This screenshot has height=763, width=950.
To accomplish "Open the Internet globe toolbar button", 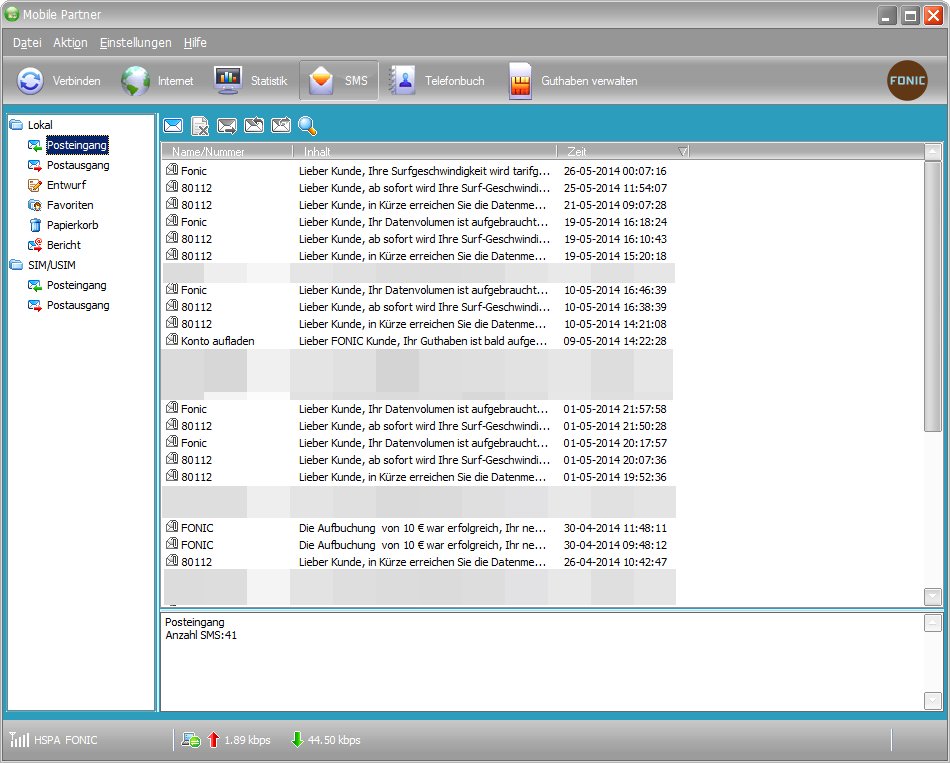I will 157,81.
